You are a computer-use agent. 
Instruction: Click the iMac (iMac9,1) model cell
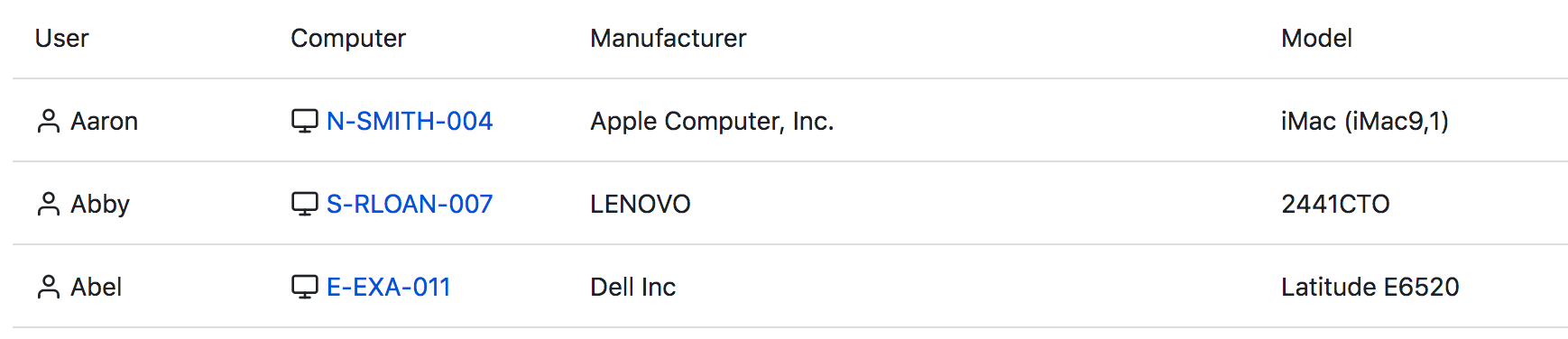(x=1365, y=121)
